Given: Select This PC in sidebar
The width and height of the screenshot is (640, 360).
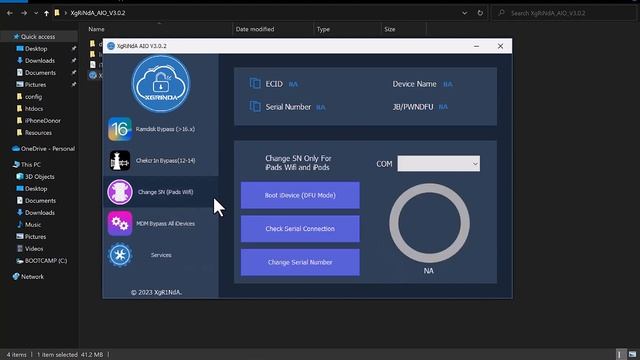Looking at the screenshot, I should [x=31, y=164].
